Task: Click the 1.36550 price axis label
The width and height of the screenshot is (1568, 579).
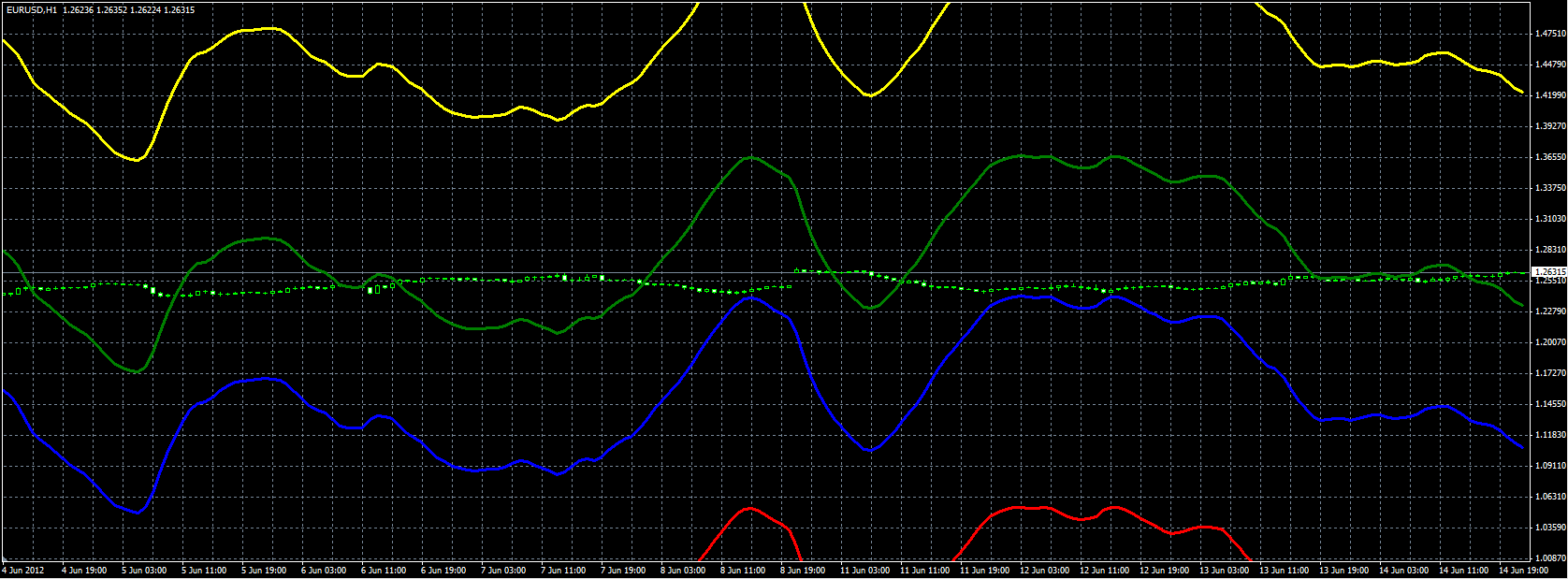Action: click(1550, 157)
